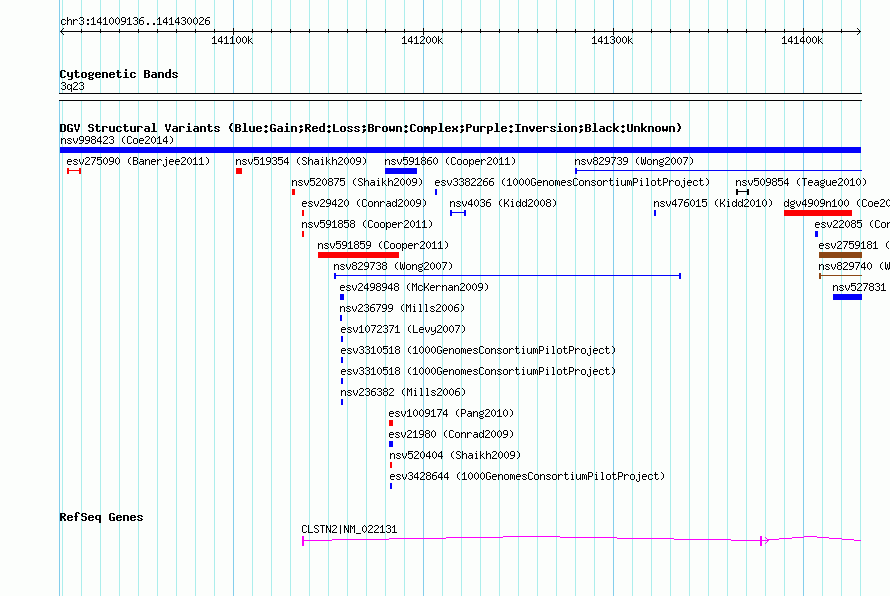Select esv21980 (Conrad2009) label

coord(451,434)
